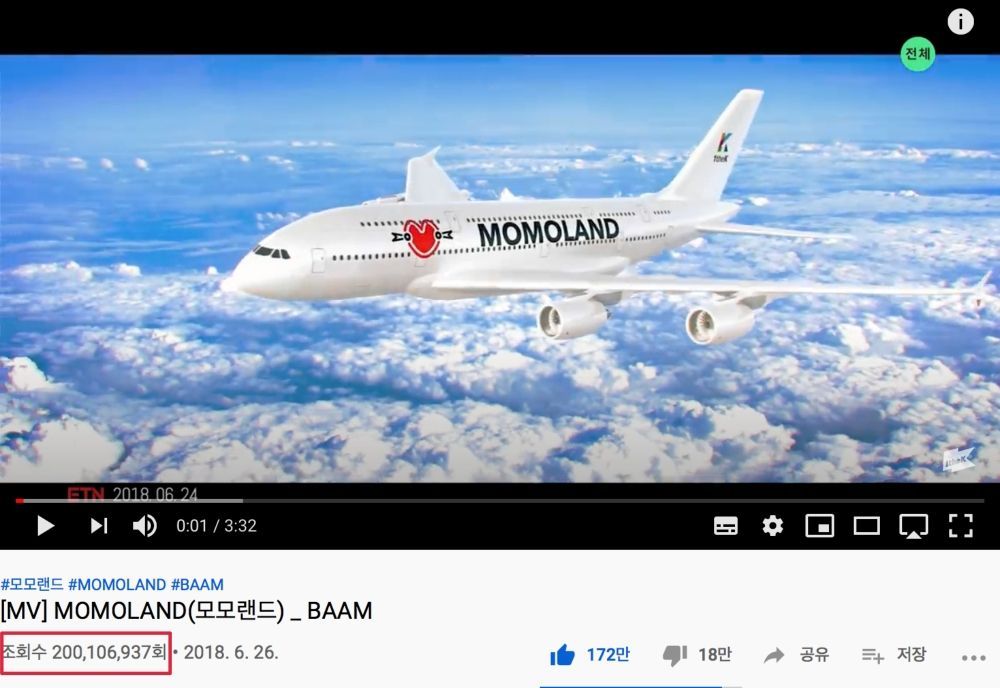The height and width of the screenshot is (688, 1000).
Task: Open the #BAAM hashtag link
Action: tap(197, 584)
